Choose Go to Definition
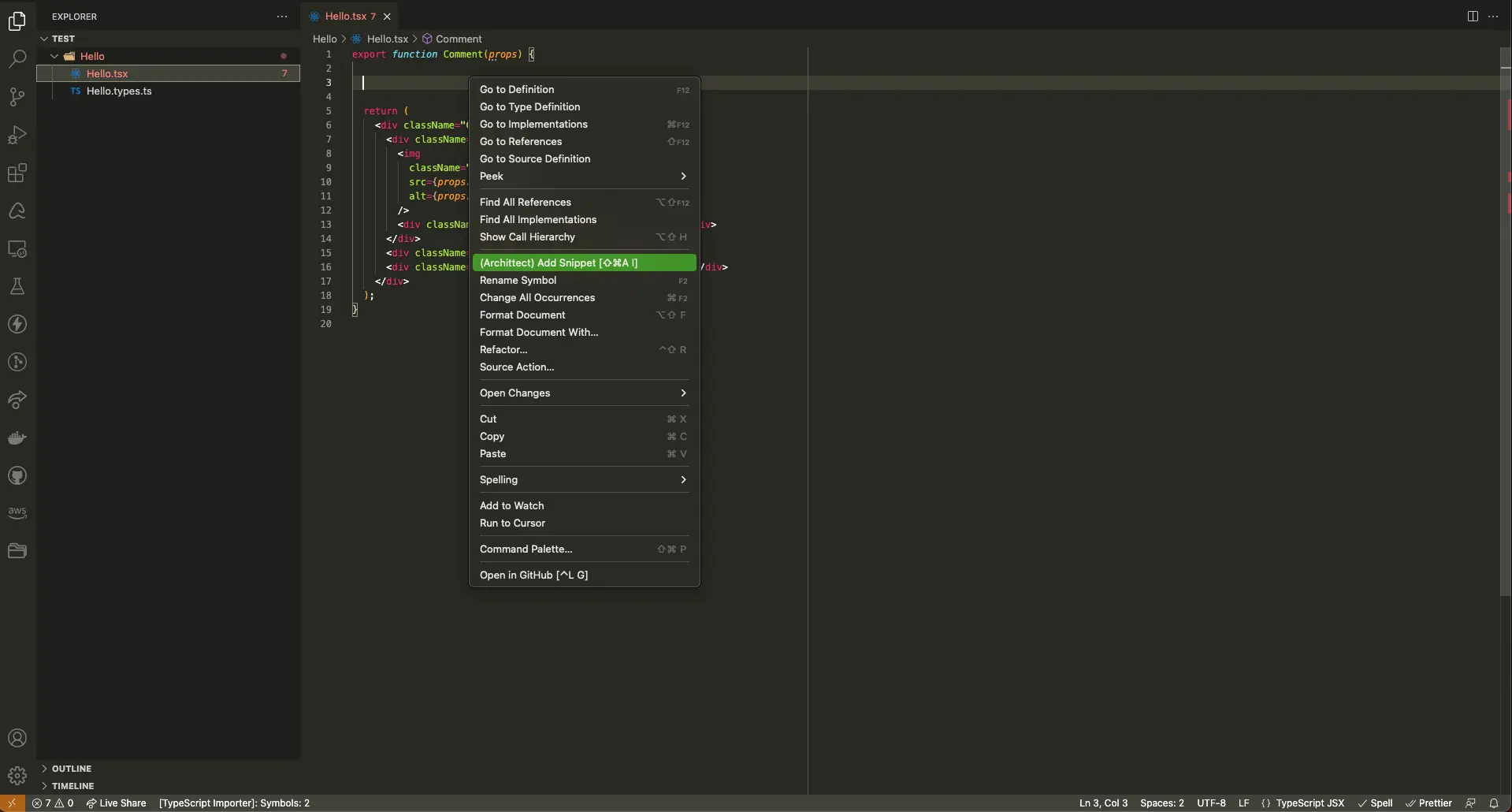1512x812 pixels. pyautogui.click(x=584, y=90)
